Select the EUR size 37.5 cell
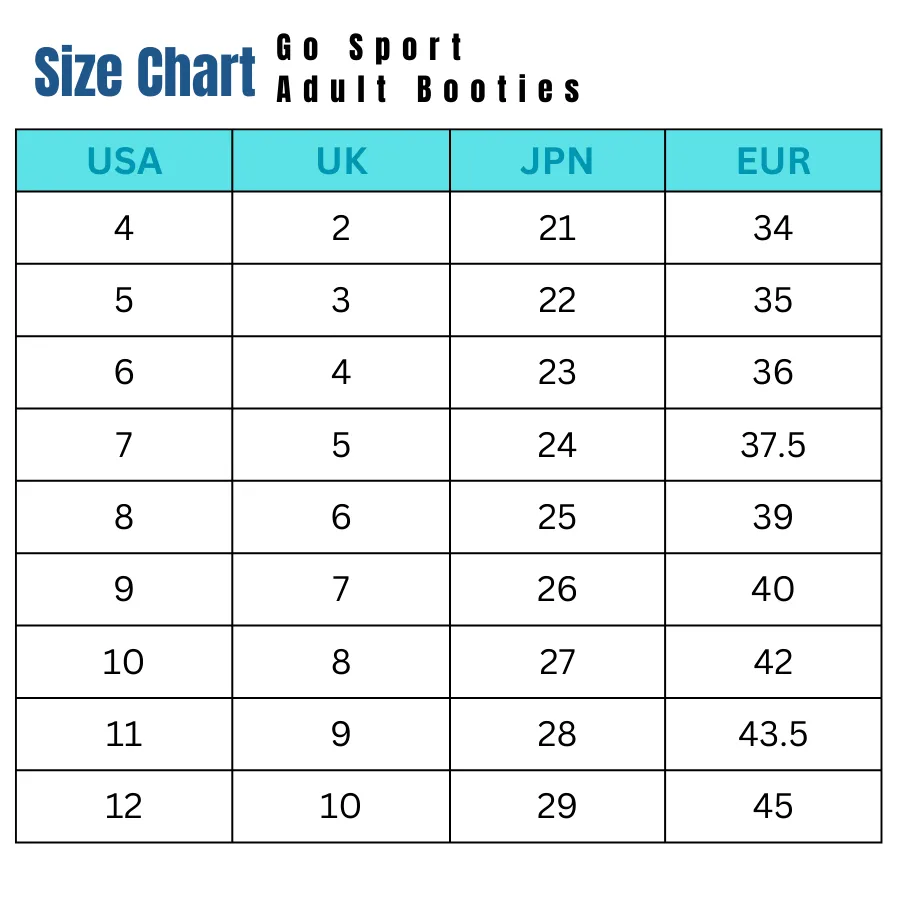Screen dimensions: 900x900 point(773,445)
